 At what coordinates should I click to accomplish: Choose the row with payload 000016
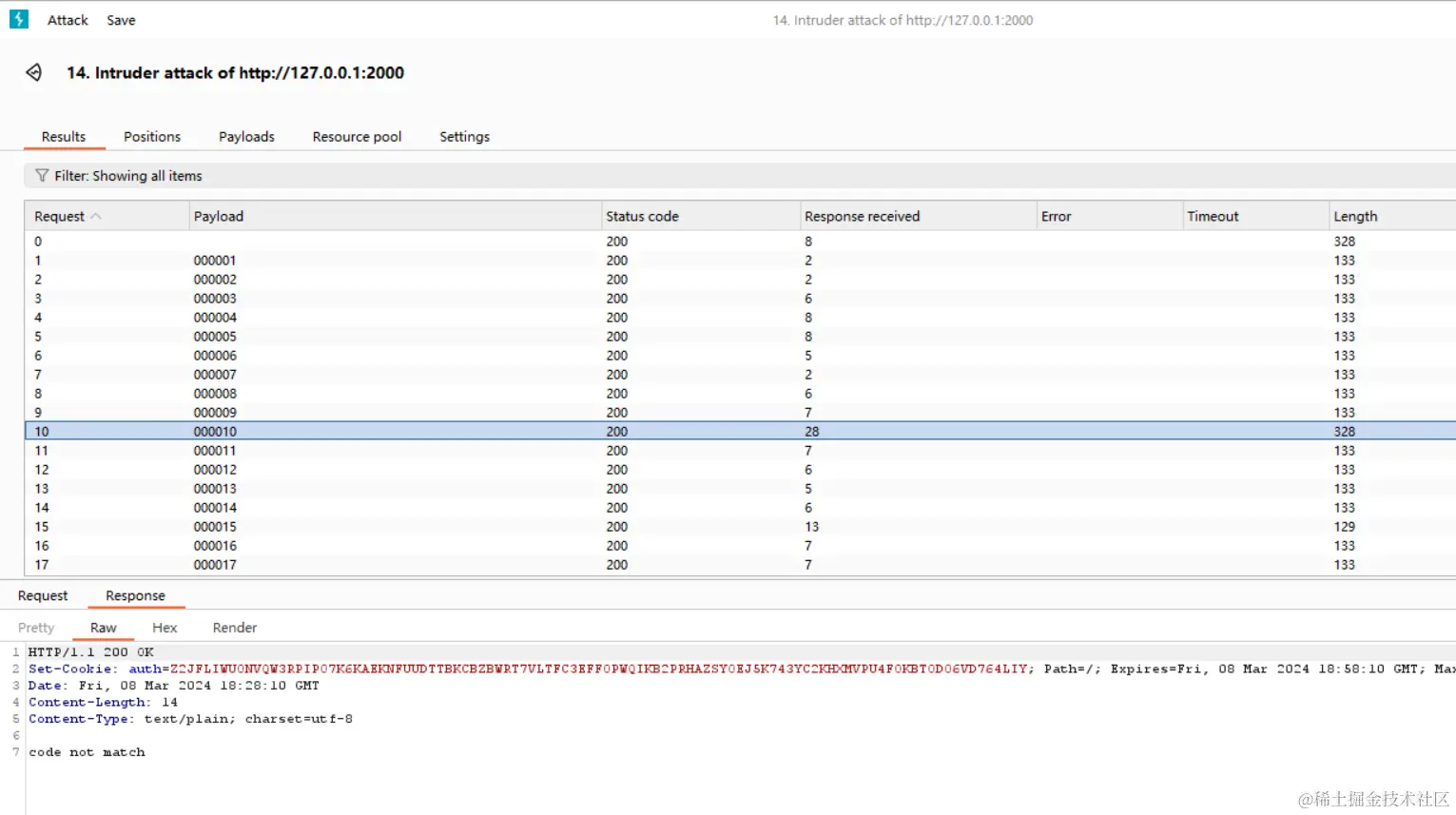(740, 546)
